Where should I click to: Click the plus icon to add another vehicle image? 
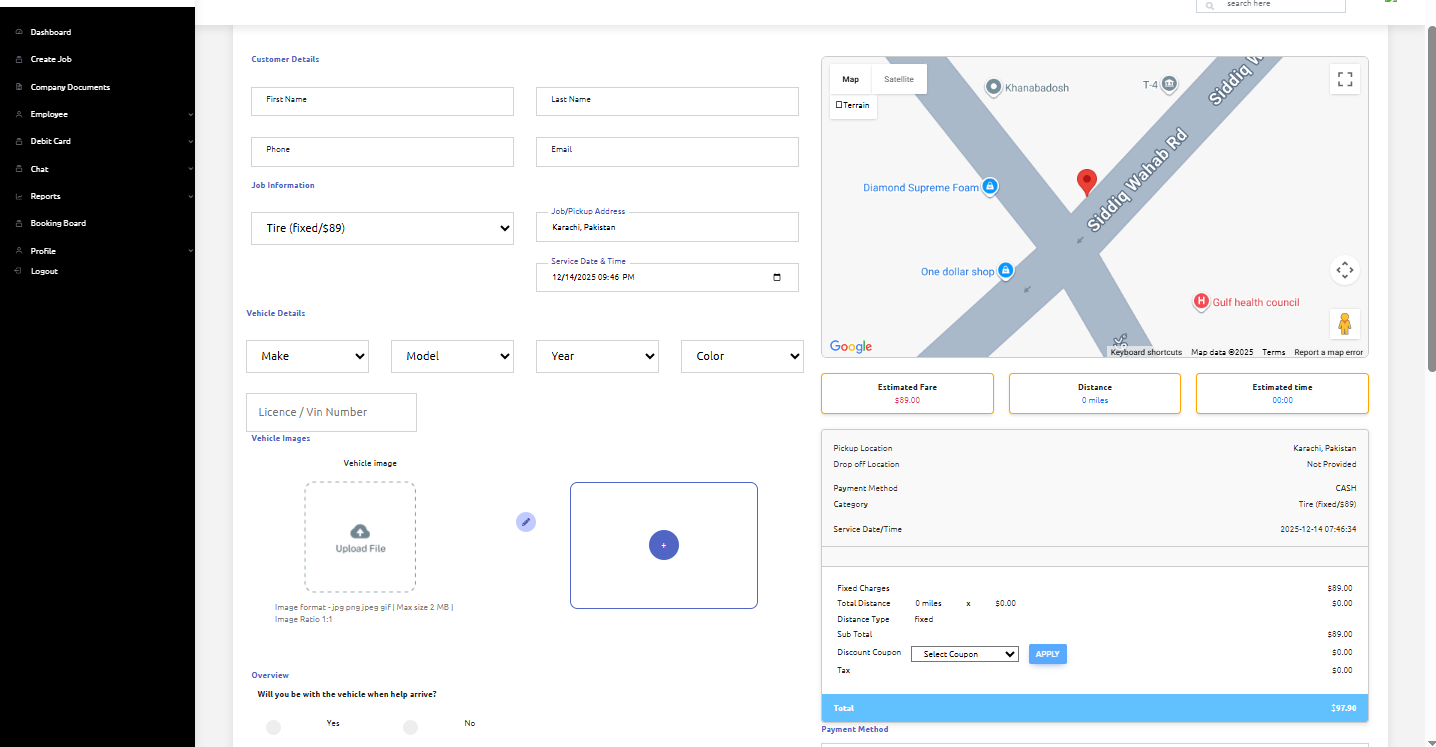663,544
